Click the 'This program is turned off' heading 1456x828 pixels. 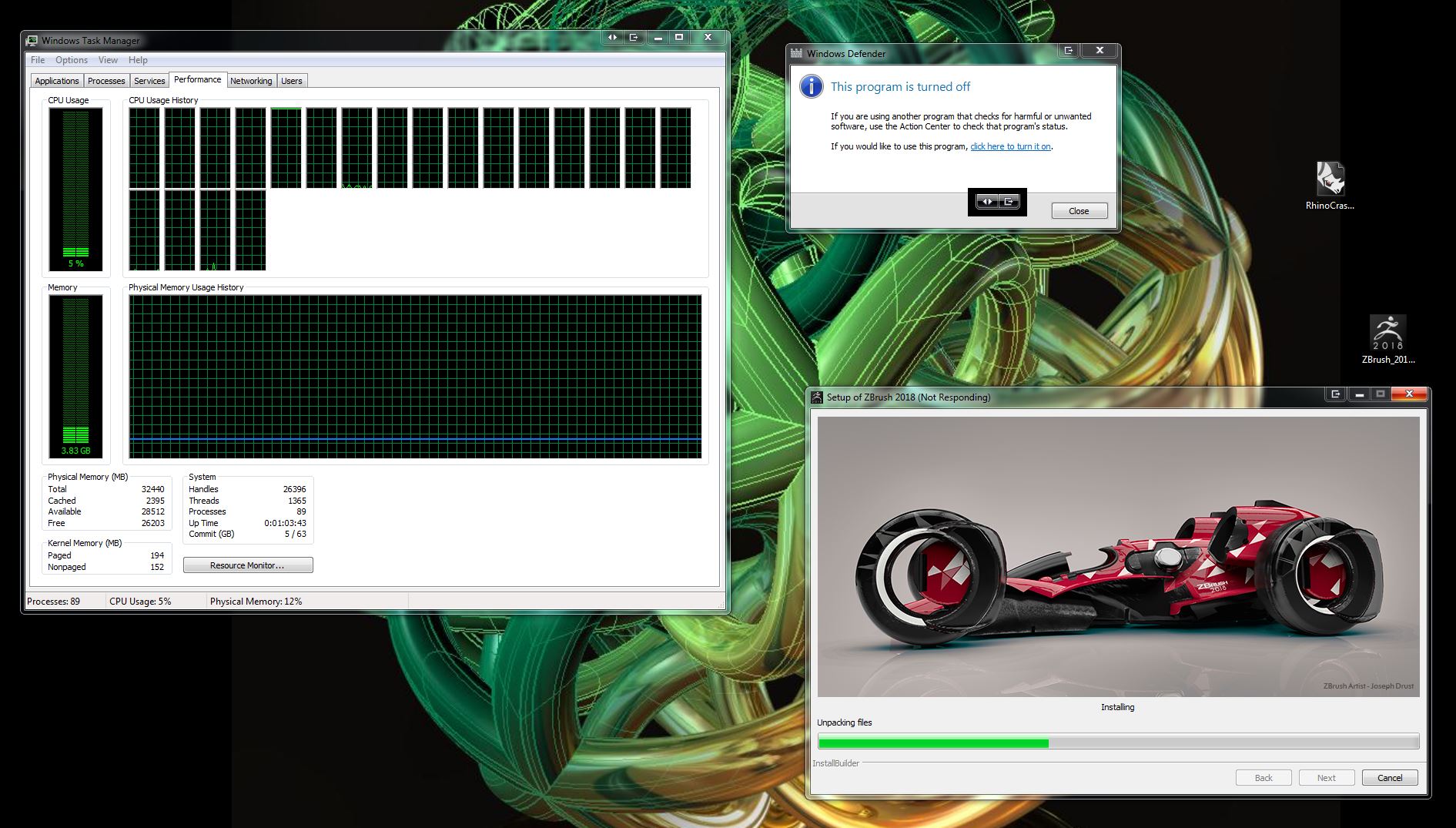point(900,87)
